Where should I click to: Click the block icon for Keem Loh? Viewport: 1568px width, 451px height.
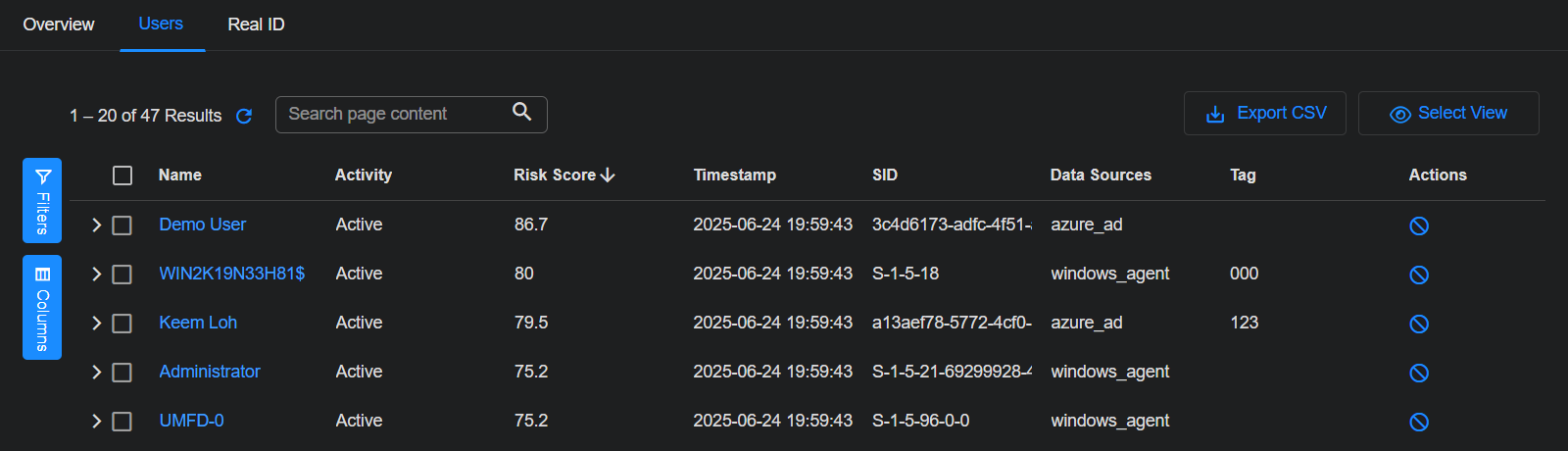(1418, 324)
